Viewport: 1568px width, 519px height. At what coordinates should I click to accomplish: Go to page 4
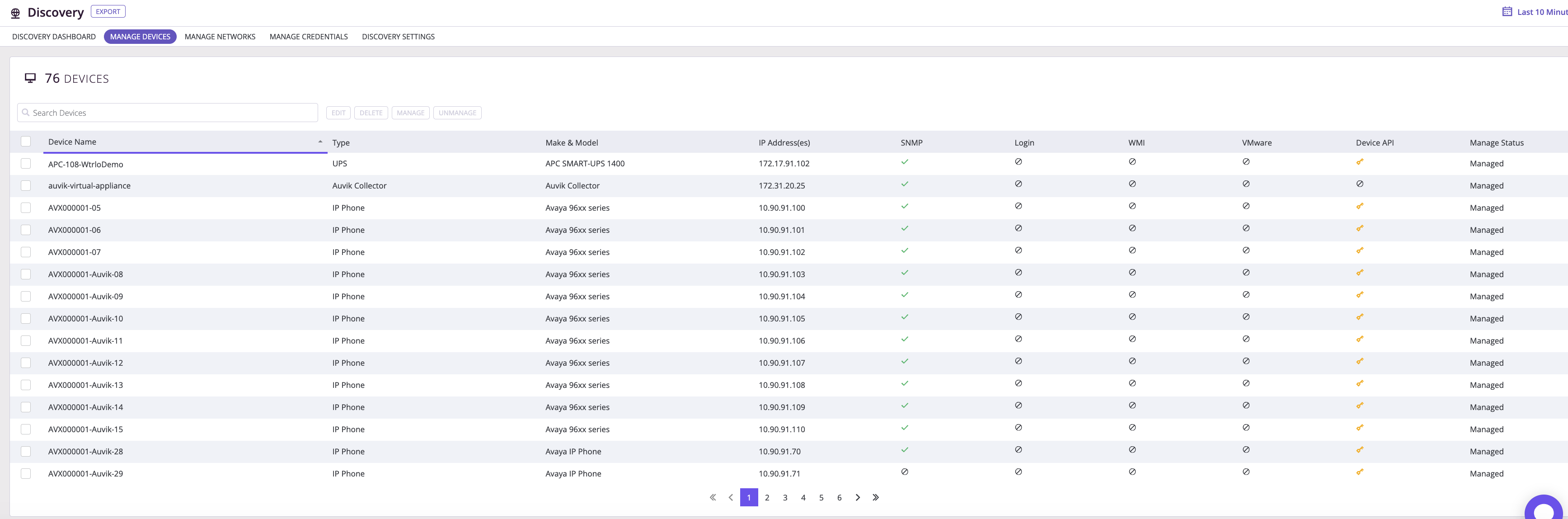[x=803, y=498]
